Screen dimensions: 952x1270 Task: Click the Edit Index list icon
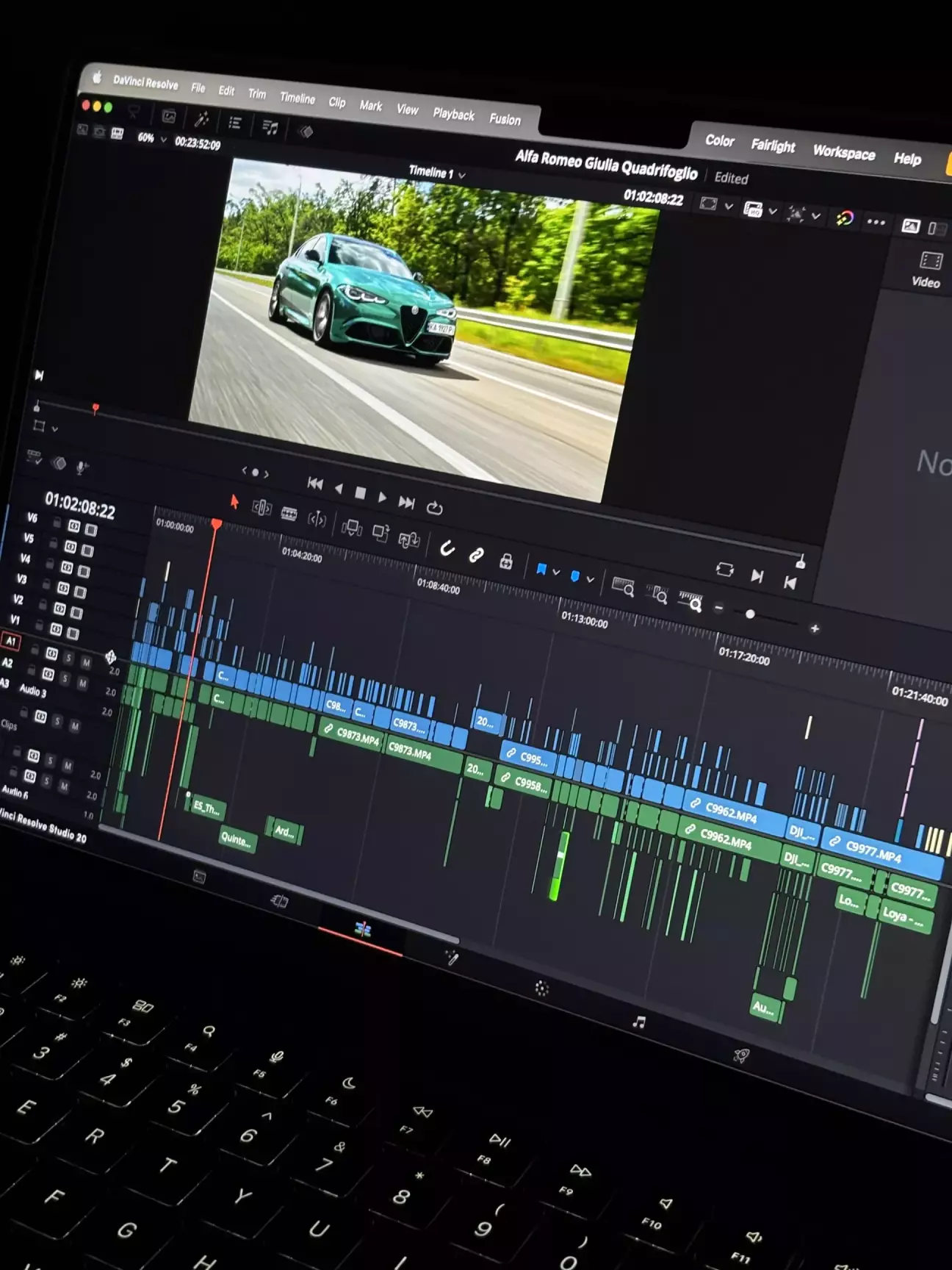(x=235, y=123)
